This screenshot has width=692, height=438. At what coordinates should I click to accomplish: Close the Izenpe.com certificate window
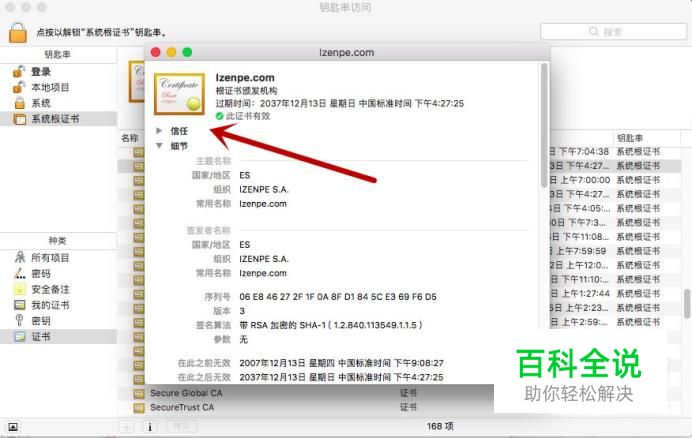[155, 52]
